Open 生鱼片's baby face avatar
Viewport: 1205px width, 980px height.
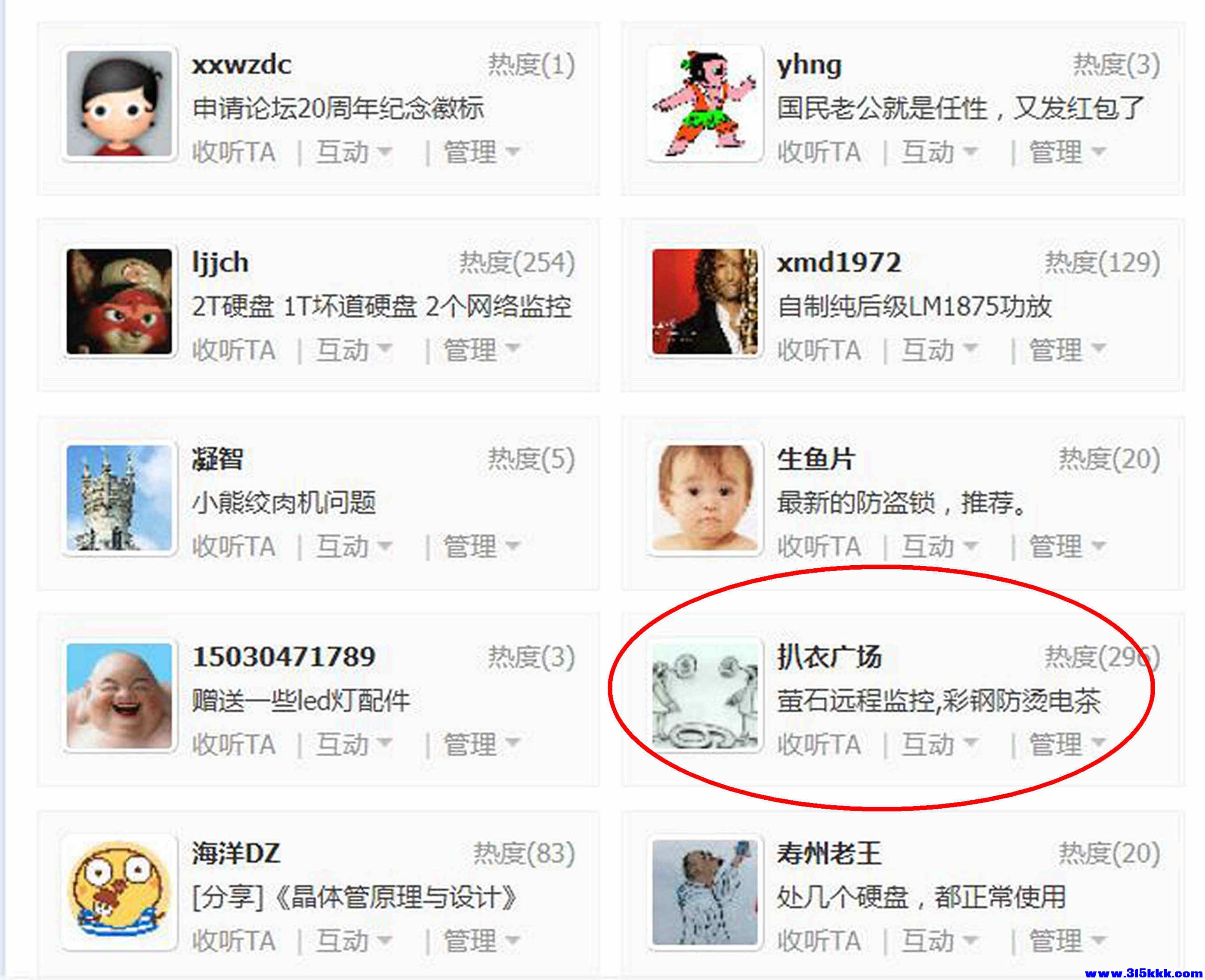point(704,497)
